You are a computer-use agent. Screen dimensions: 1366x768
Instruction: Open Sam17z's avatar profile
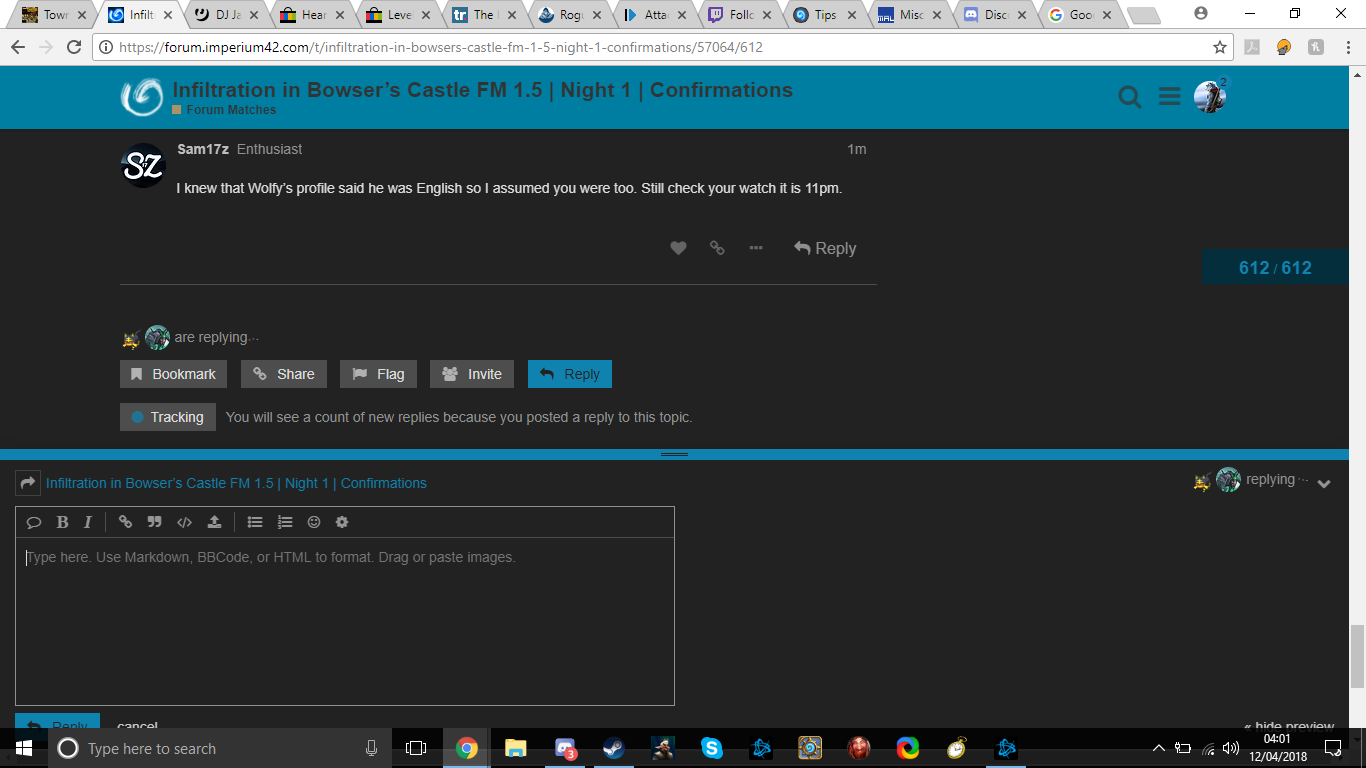tap(142, 166)
